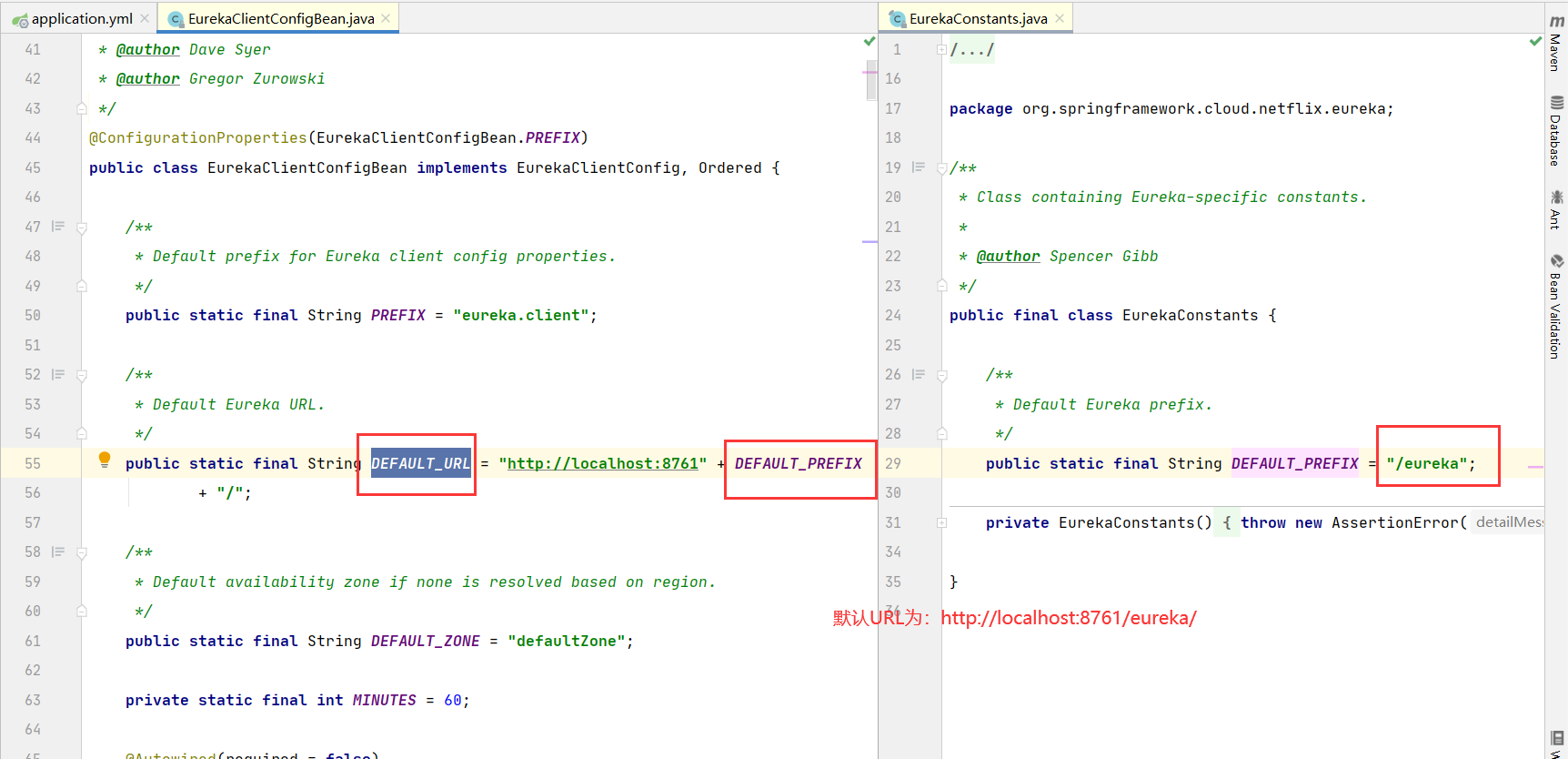Click the http://localhost:8761 URL string
This screenshot has height=759, width=1568.
(602, 463)
